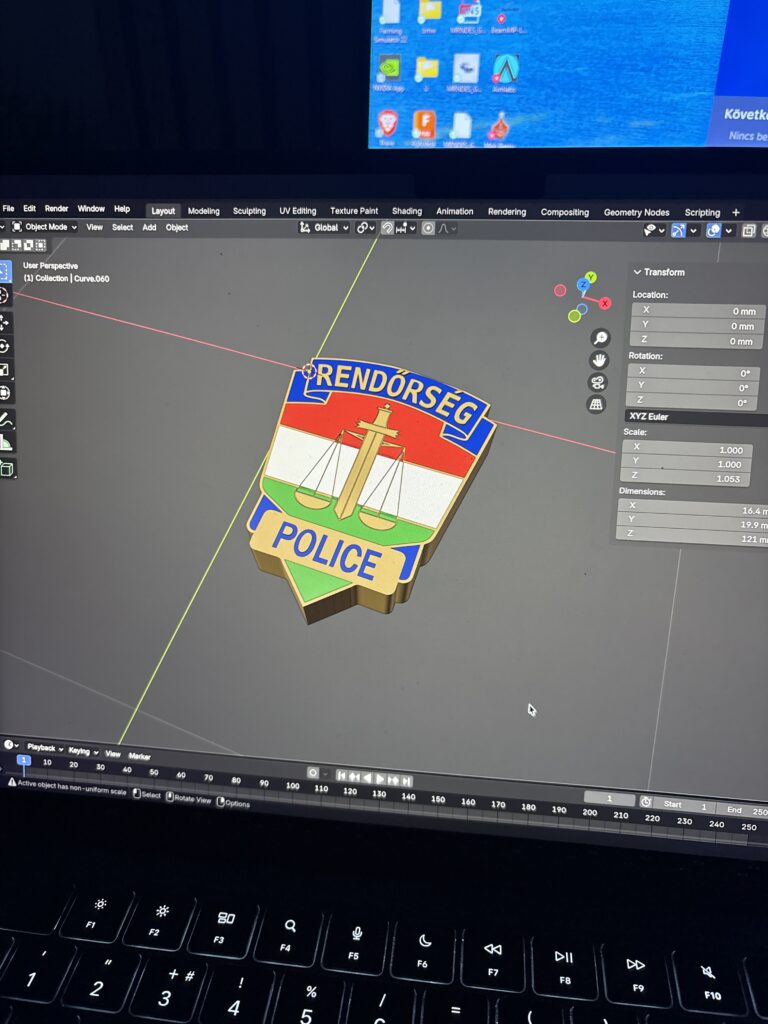The image size is (768, 1024).
Task: Open the pivot point dropdown
Action: (366, 227)
